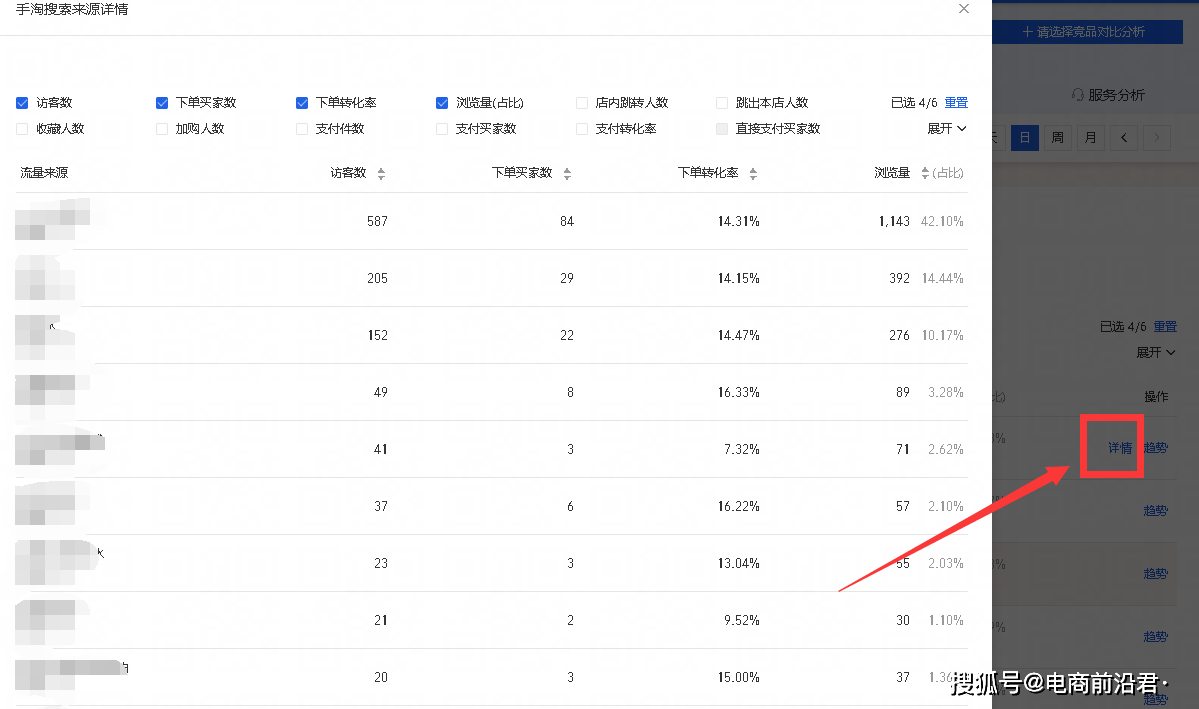This screenshot has width=1199, height=709.
Task: Check the 支付转化率 checkbox
Action: click(582, 128)
